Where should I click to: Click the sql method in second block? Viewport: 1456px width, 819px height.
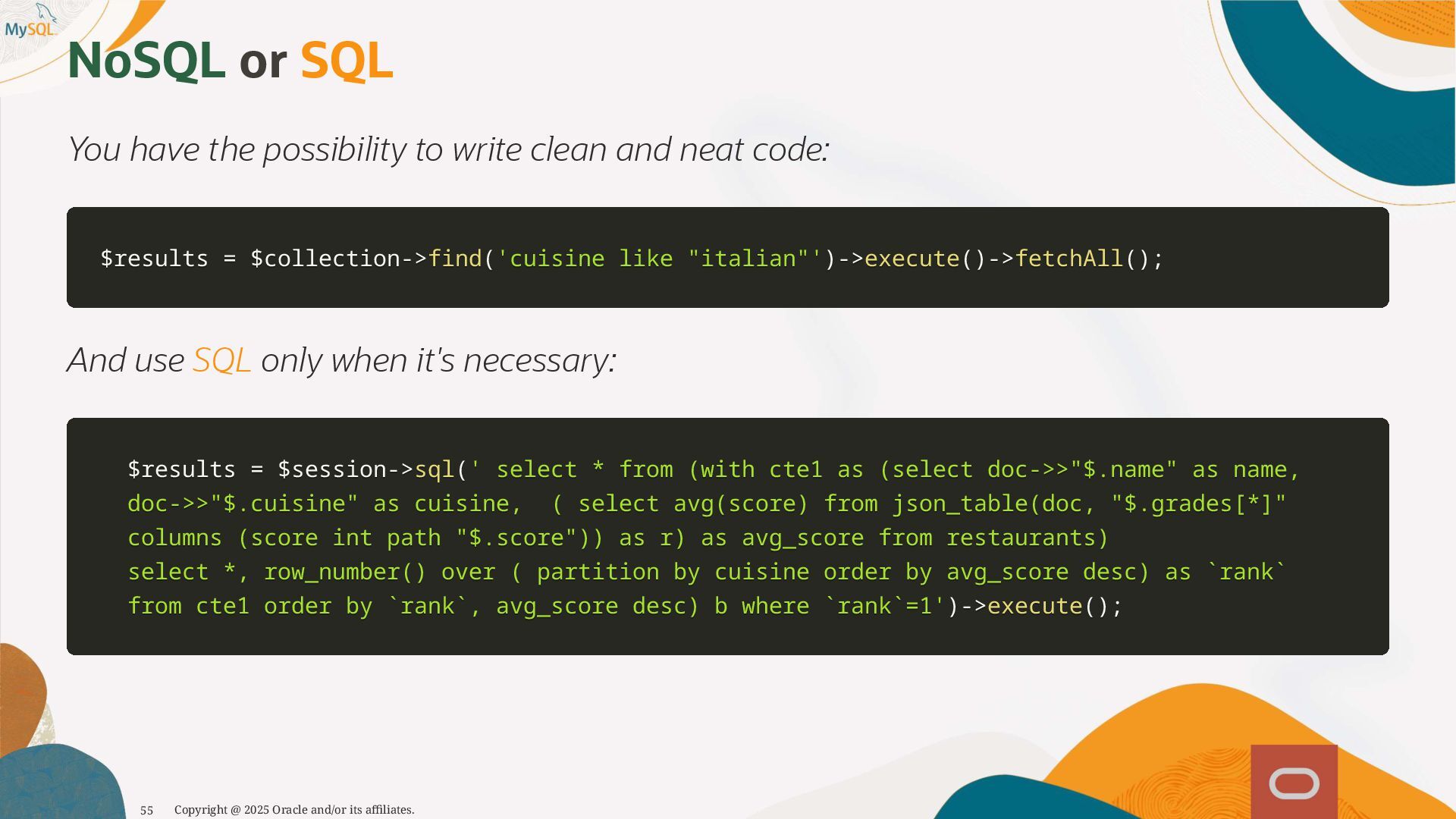pyautogui.click(x=434, y=469)
